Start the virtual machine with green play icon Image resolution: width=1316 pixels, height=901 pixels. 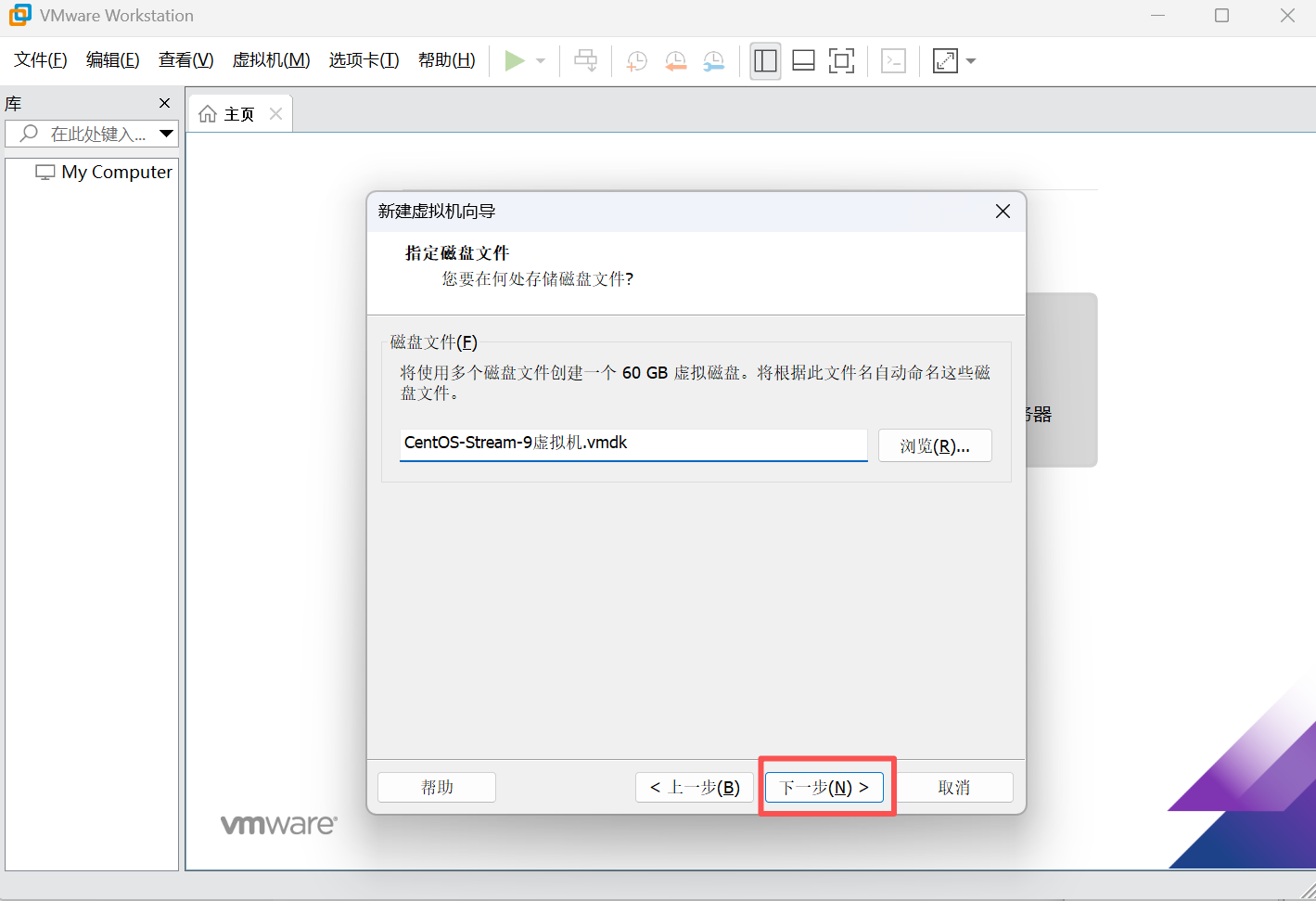click(516, 60)
